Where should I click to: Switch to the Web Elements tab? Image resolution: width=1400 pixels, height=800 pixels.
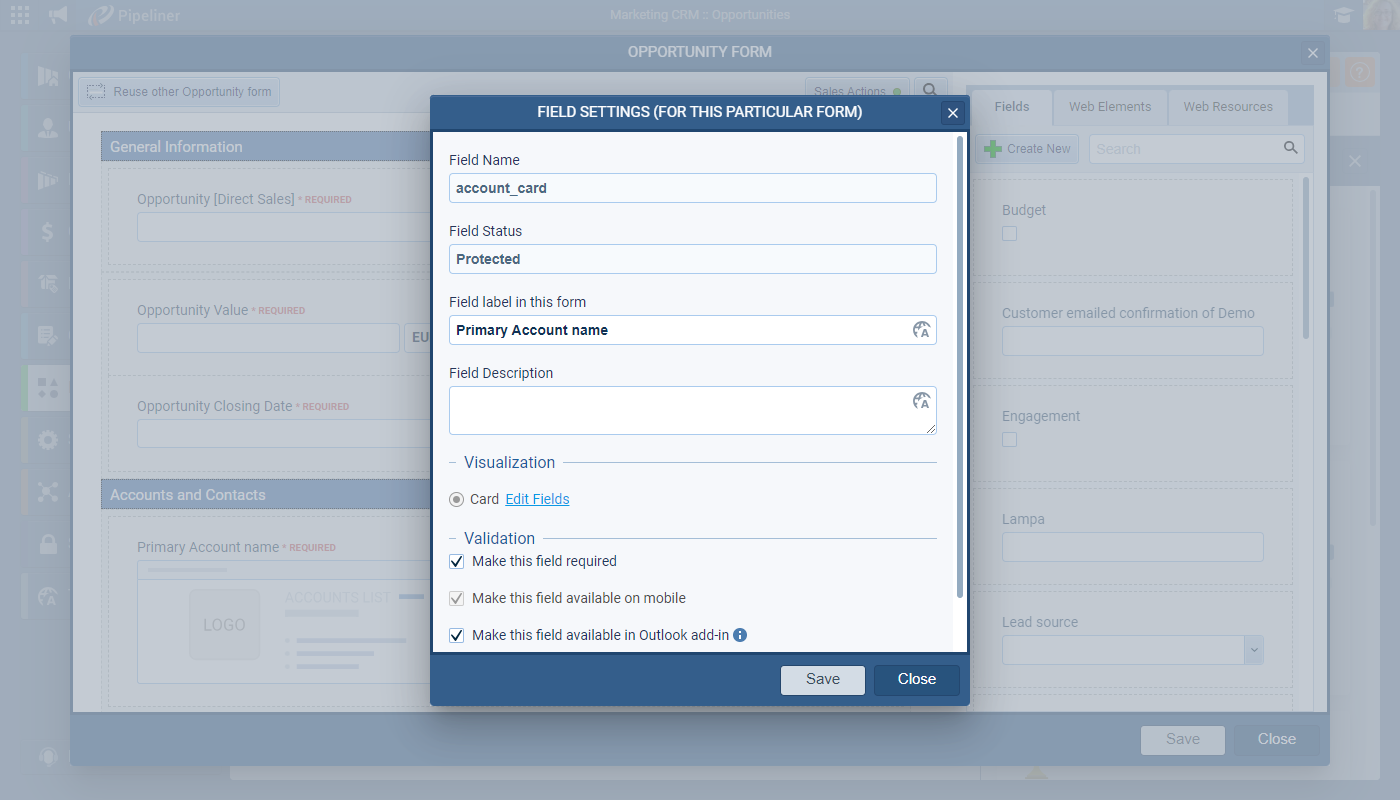(1110, 107)
